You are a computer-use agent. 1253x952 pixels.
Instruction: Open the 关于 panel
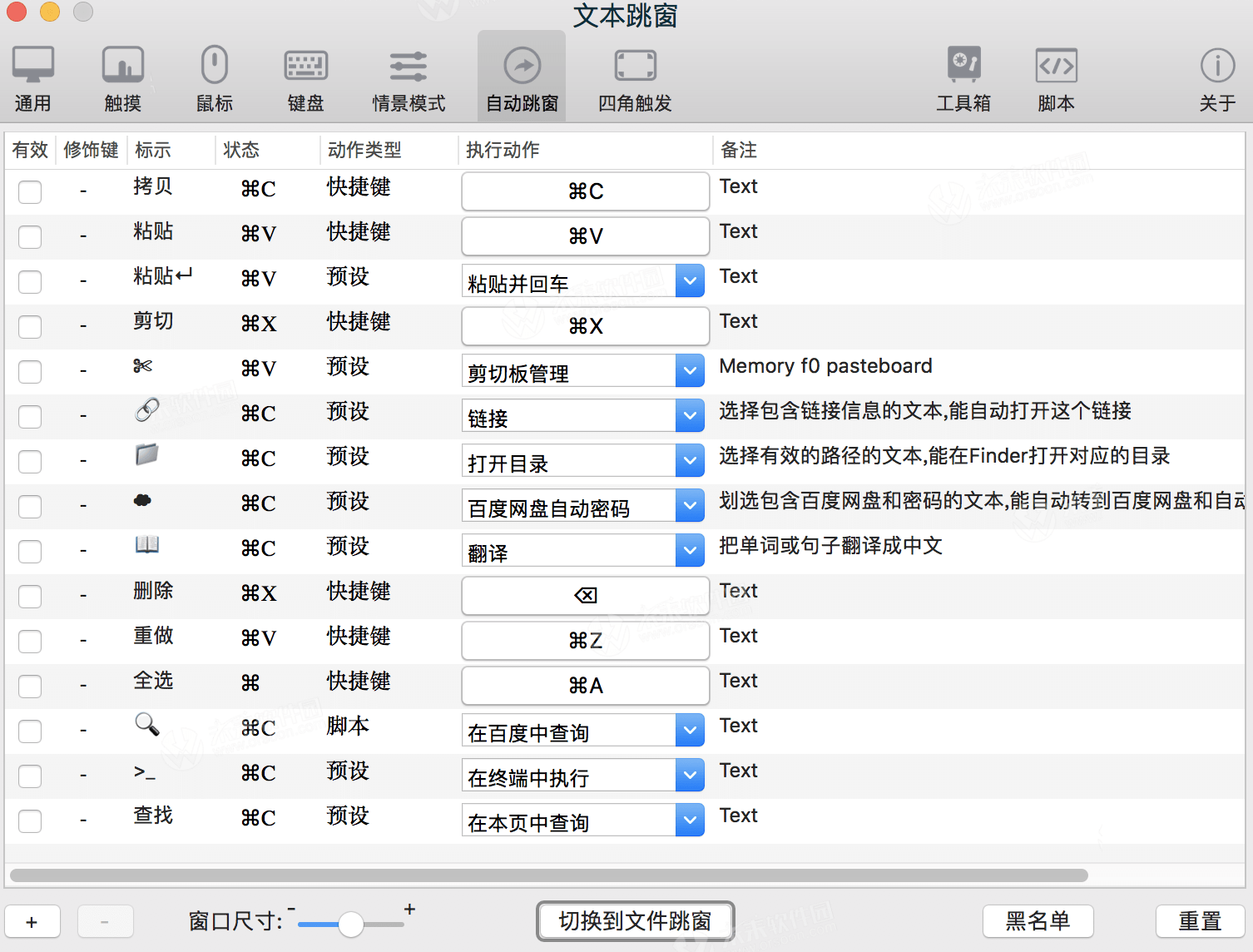(x=1217, y=77)
